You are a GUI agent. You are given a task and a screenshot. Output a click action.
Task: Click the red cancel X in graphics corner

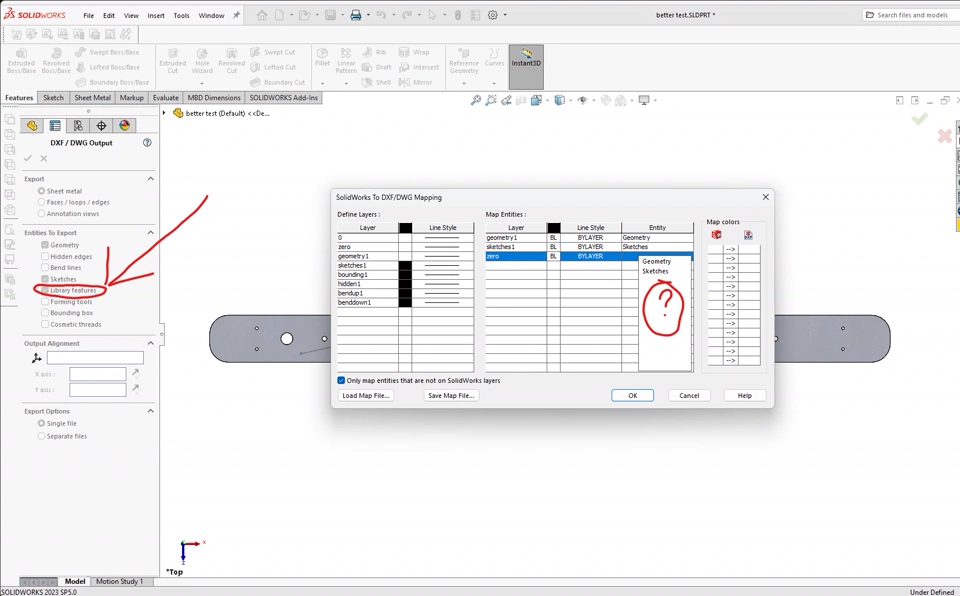945,136
